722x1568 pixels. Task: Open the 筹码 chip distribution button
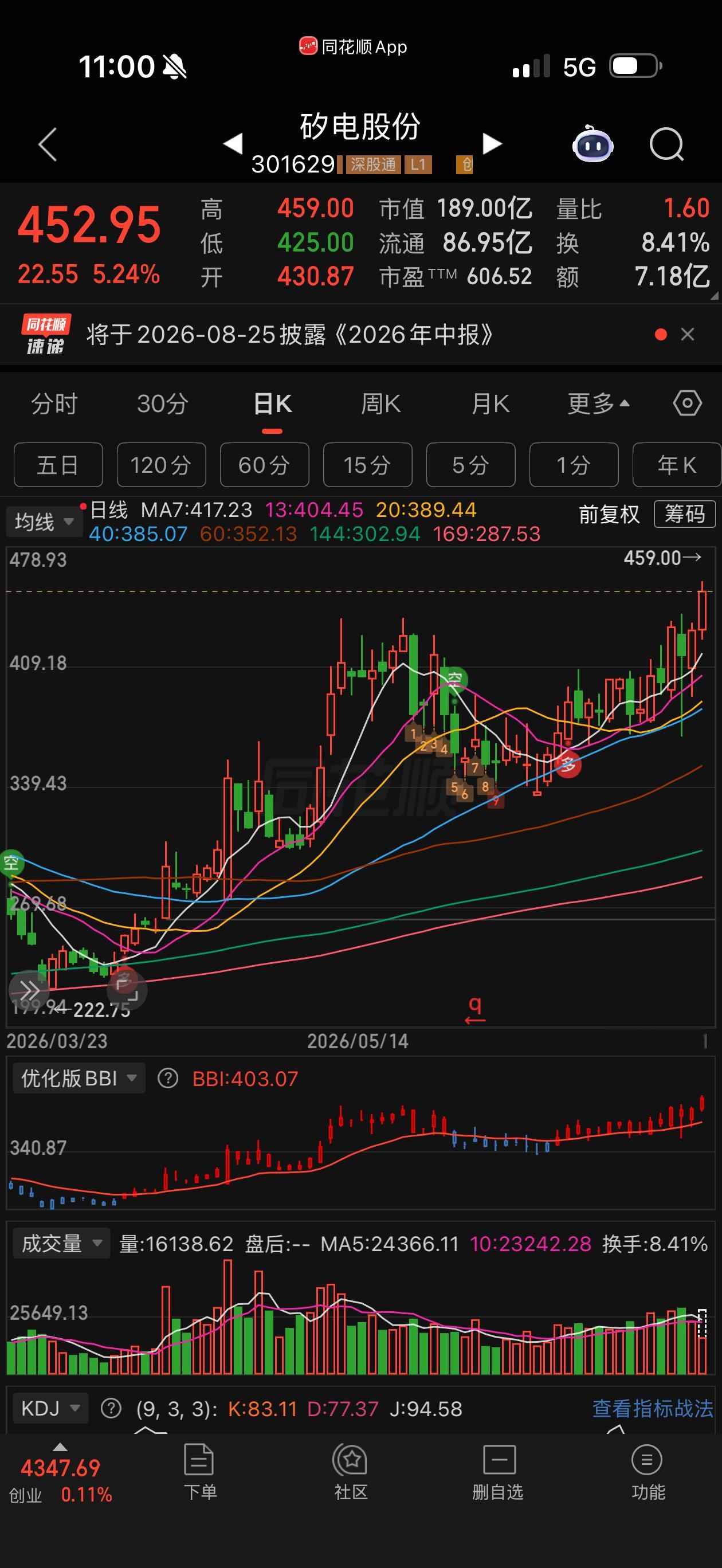(x=684, y=514)
